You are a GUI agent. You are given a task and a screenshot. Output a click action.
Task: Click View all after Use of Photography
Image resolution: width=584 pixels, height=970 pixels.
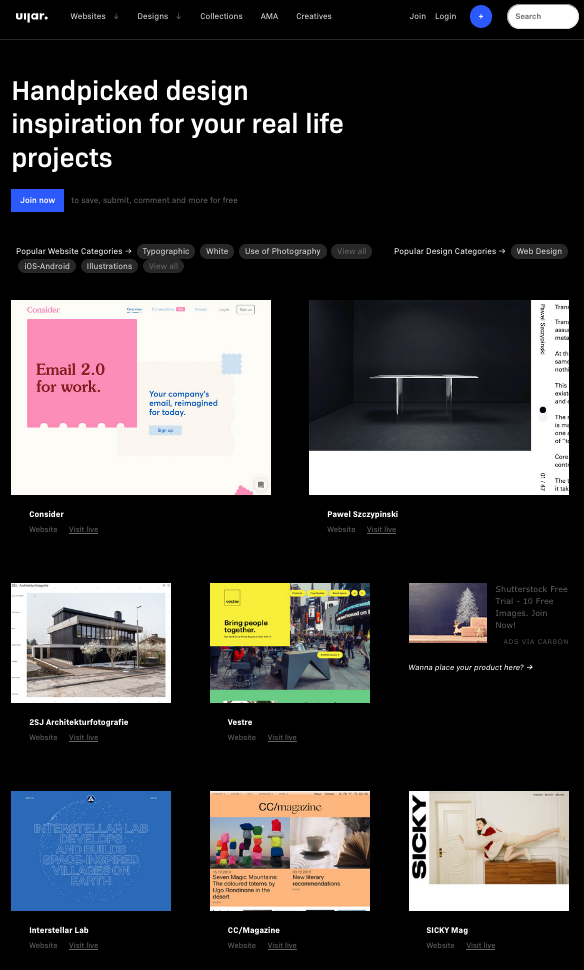(x=351, y=251)
